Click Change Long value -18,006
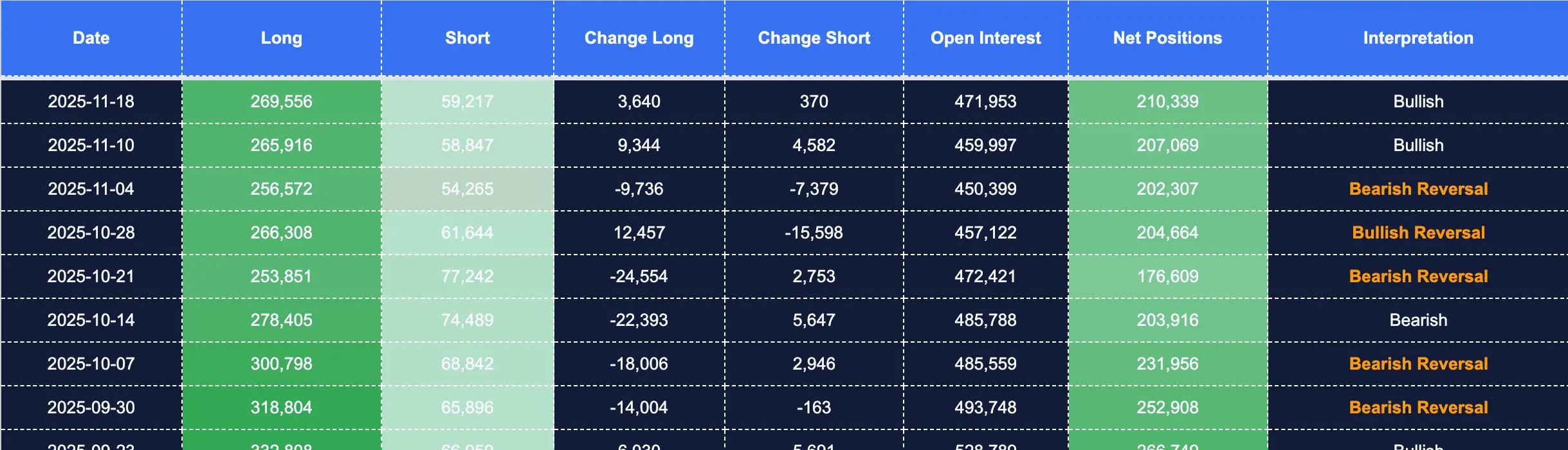The width and height of the screenshot is (1568, 450). click(x=639, y=364)
